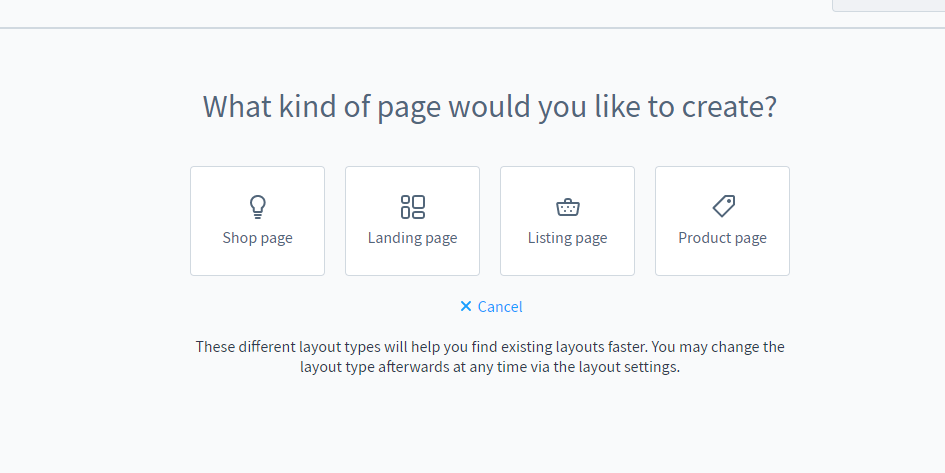Select the "Landing page" text label
This screenshot has height=473, width=945.
(x=412, y=238)
